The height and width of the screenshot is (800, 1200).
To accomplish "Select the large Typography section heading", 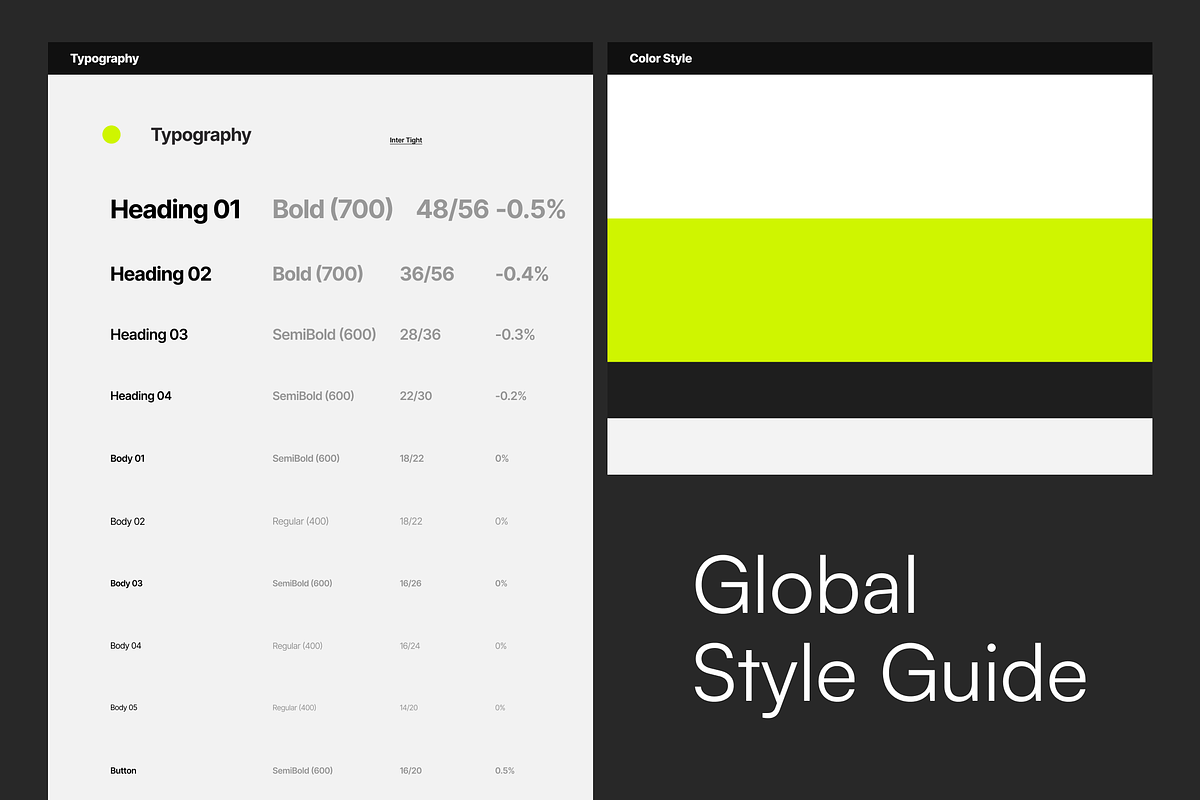I will coord(201,135).
